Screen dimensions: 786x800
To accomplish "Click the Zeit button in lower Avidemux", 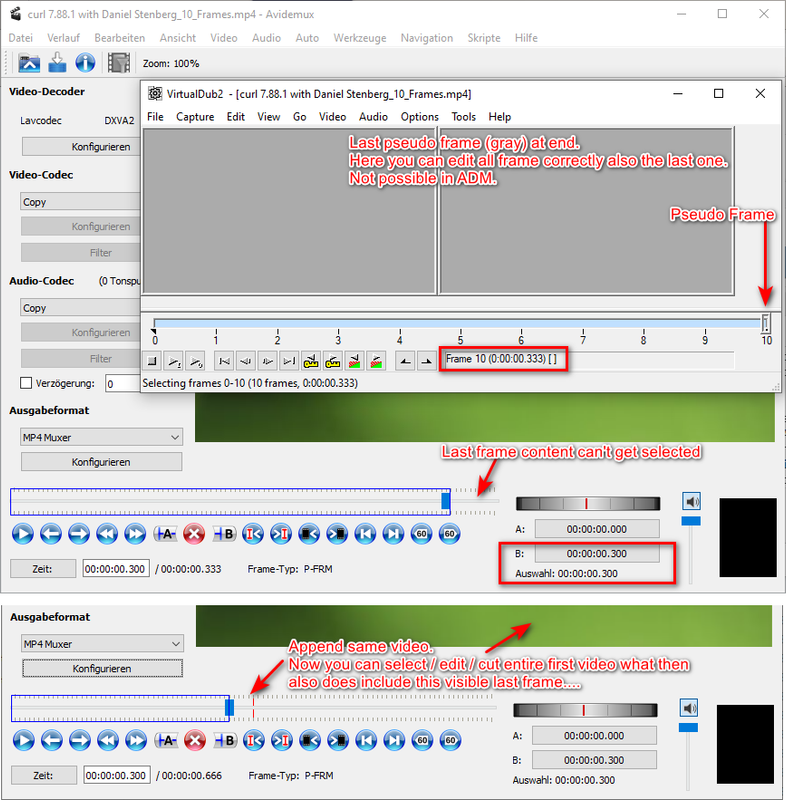I will click(x=44, y=775).
